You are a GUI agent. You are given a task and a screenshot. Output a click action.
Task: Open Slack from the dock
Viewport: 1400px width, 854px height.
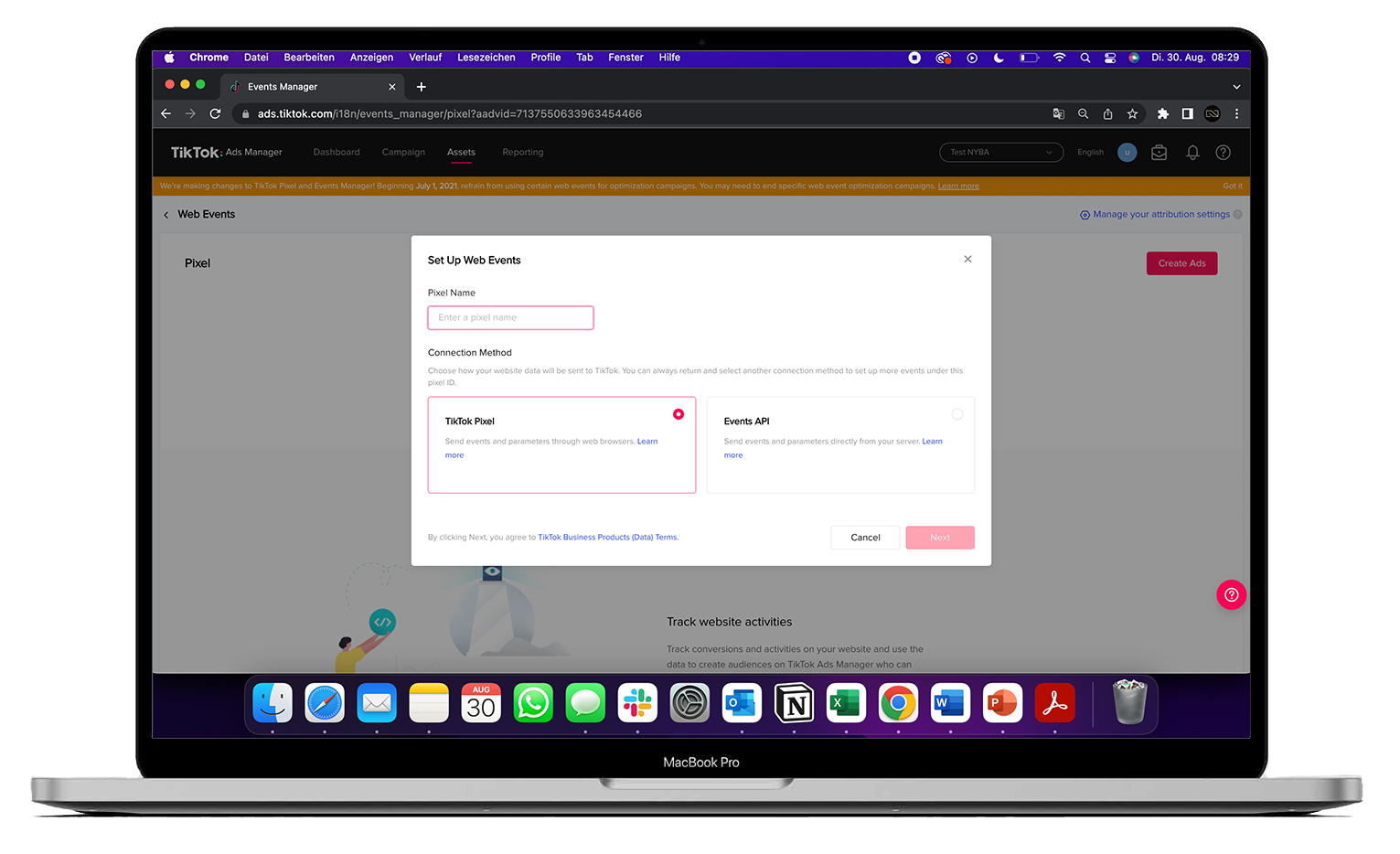(637, 703)
